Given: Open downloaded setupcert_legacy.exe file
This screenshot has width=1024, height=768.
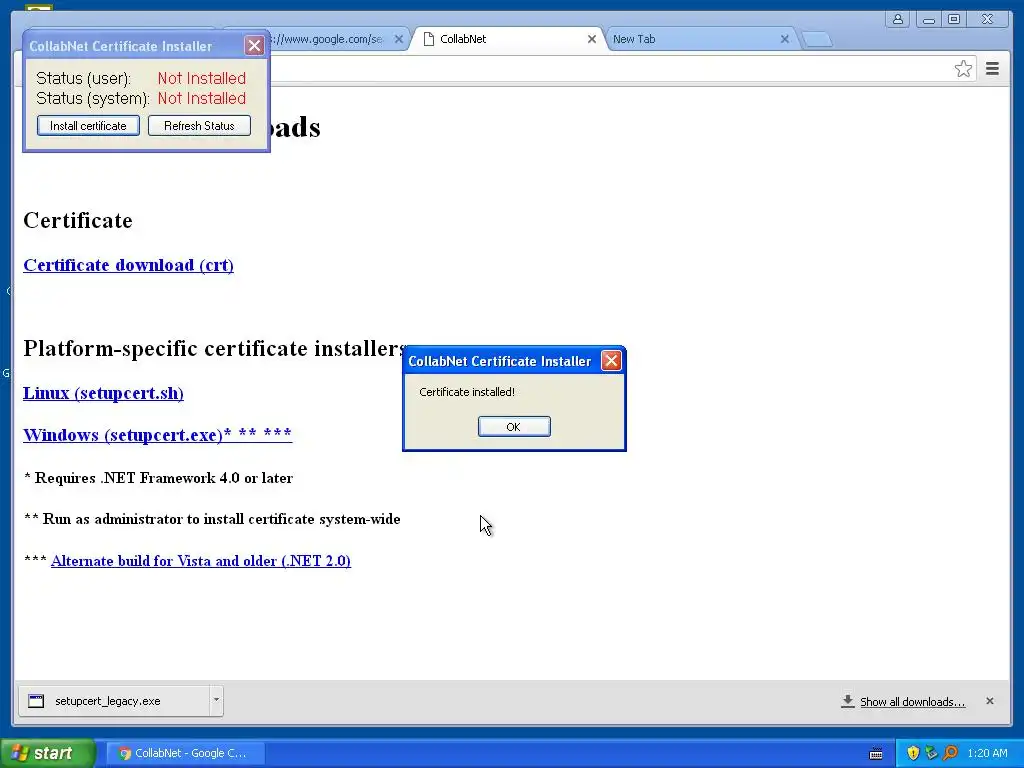Looking at the screenshot, I should [114, 701].
